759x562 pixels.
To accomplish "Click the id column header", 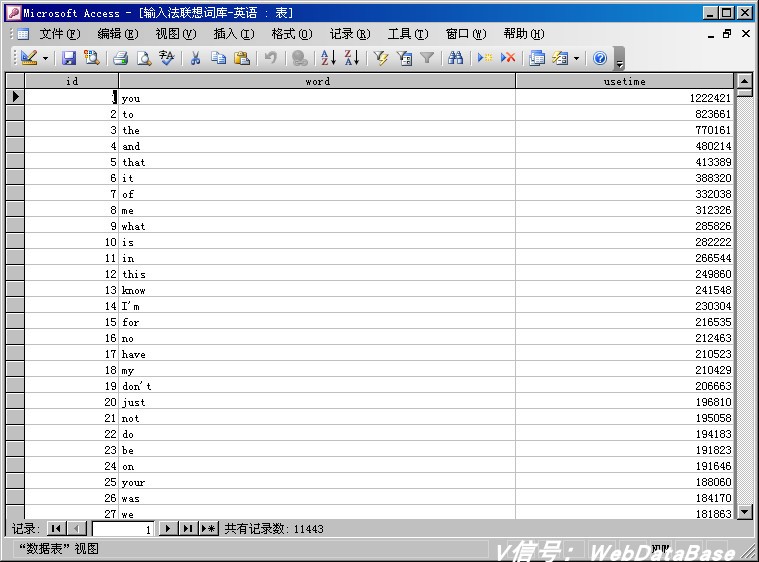I will pyautogui.click(x=72, y=81).
